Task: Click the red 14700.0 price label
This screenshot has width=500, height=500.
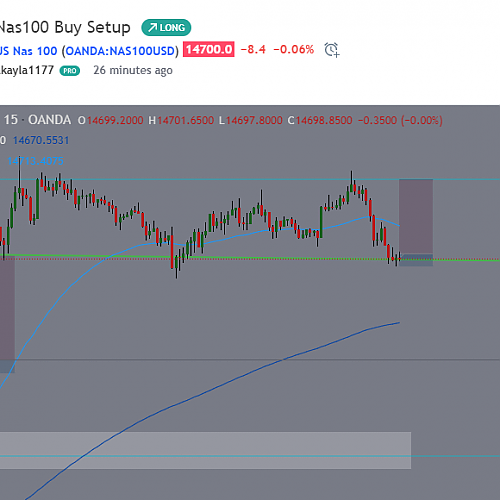Action: click(209, 49)
